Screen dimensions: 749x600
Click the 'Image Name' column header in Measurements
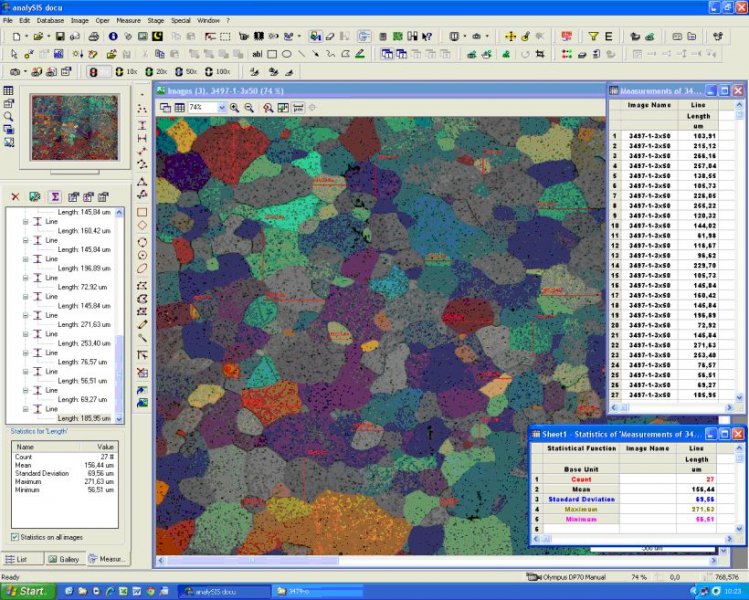(649, 105)
